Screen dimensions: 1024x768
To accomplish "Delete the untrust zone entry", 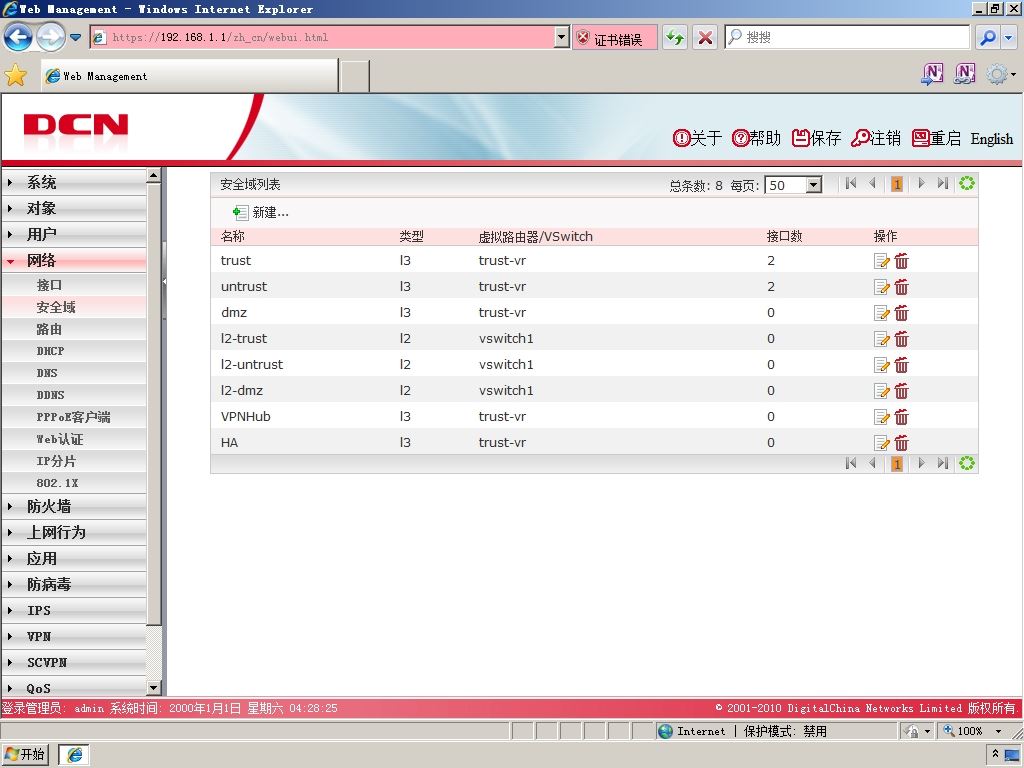I will (902, 287).
